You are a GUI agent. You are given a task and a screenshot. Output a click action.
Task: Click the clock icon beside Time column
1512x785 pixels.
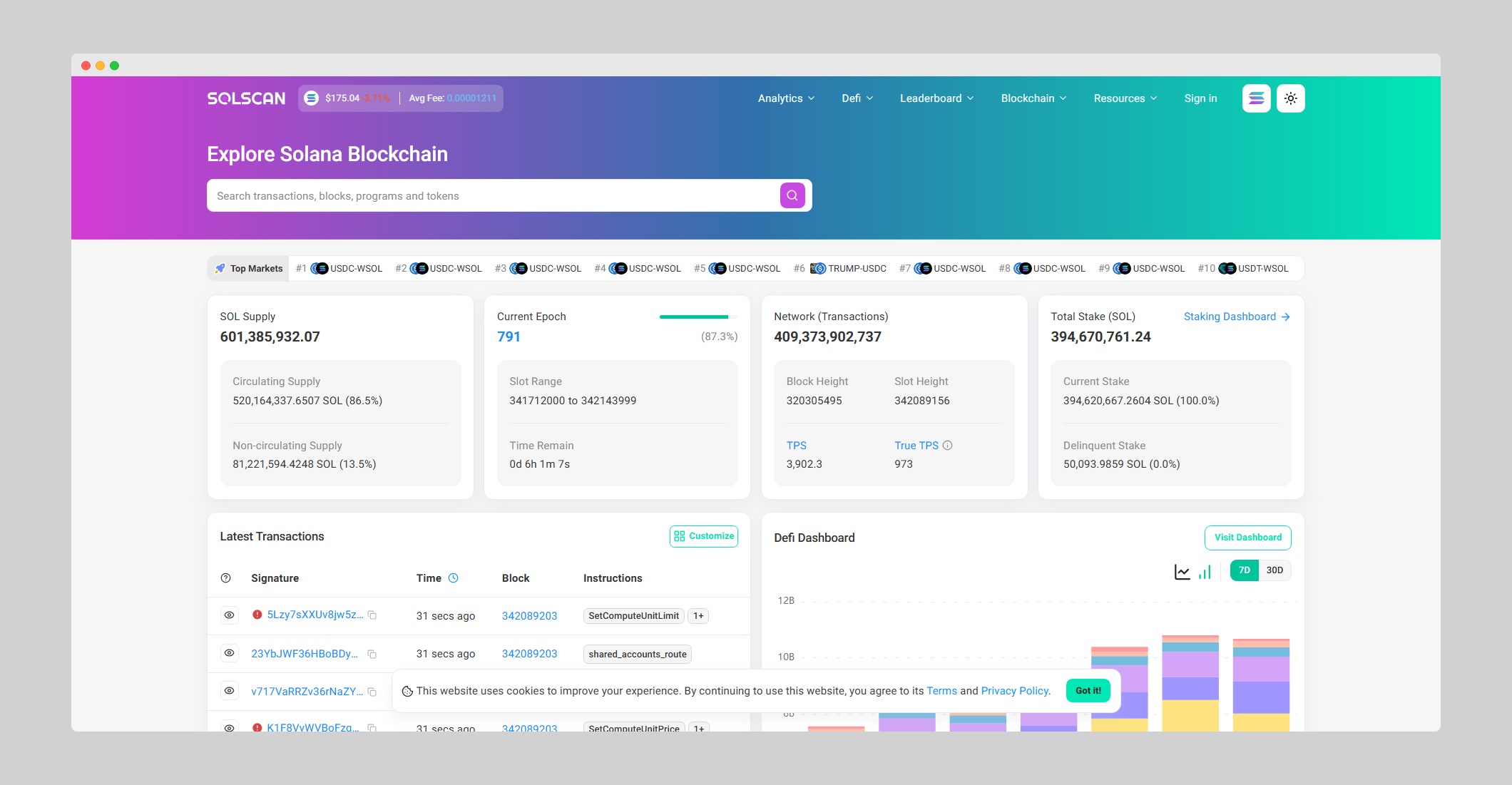tap(453, 578)
